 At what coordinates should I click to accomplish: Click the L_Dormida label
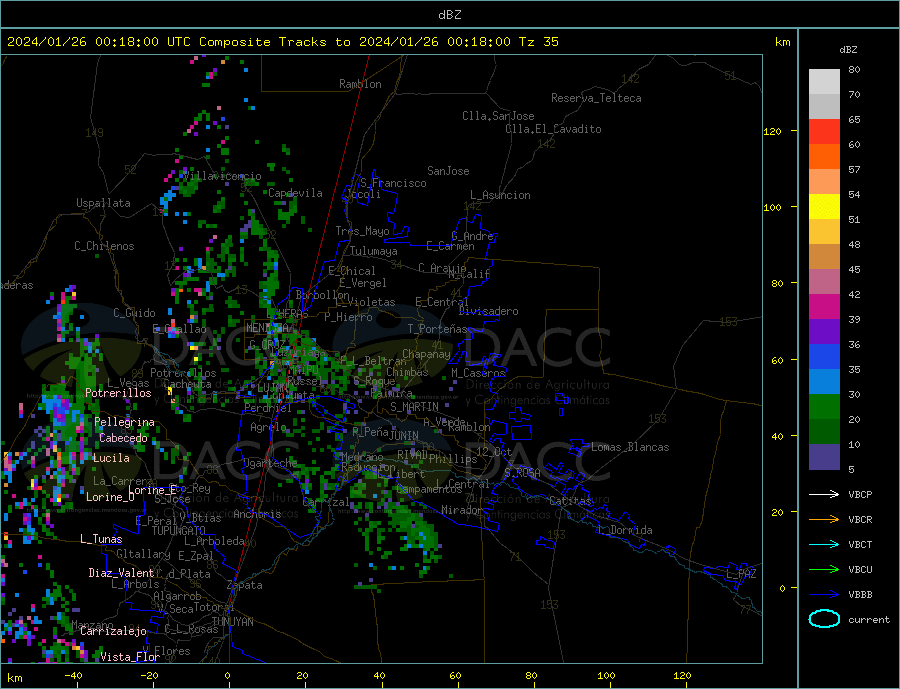tap(626, 530)
